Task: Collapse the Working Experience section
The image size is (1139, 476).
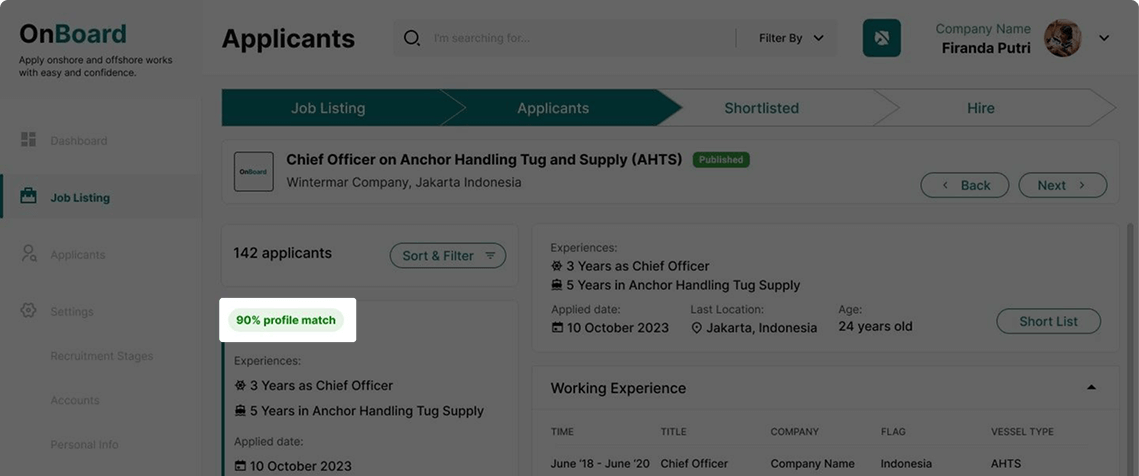Action: click(x=1090, y=387)
